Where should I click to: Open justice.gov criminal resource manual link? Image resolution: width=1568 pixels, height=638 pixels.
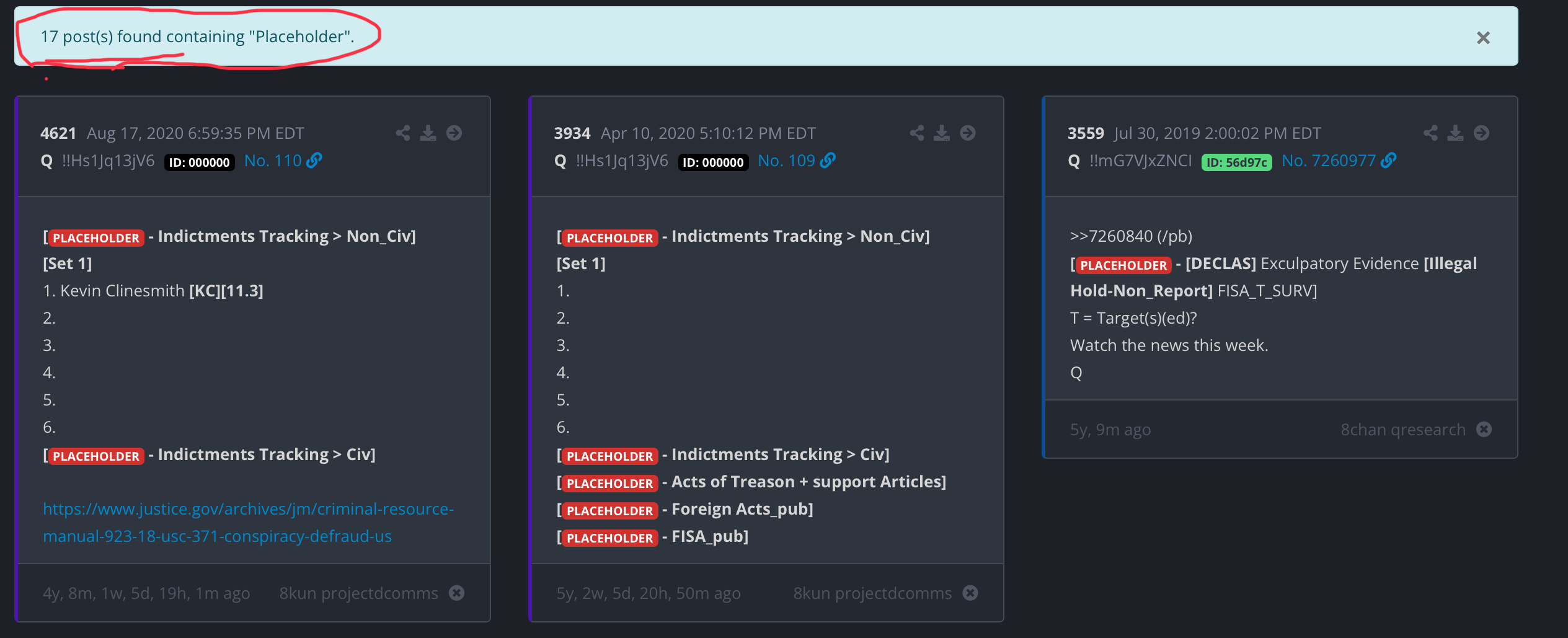pyautogui.click(x=248, y=522)
